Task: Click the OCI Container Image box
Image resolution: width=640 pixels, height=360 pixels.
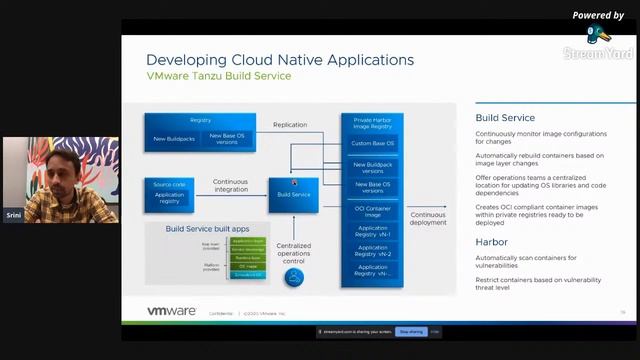Action: [x=372, y=211]
